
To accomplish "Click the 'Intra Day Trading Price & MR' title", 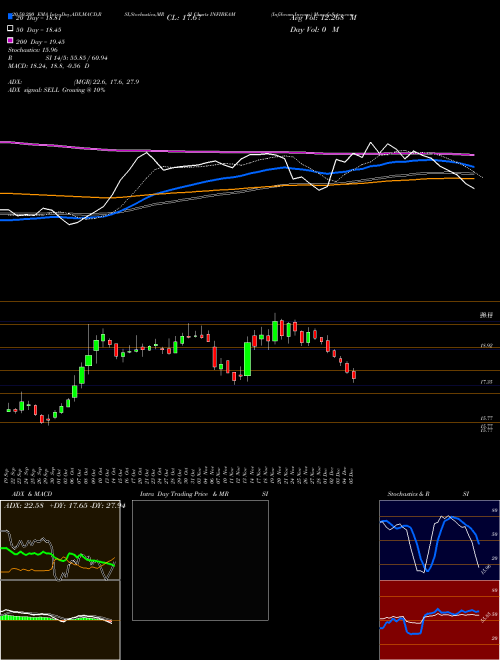I will (184, 494).
